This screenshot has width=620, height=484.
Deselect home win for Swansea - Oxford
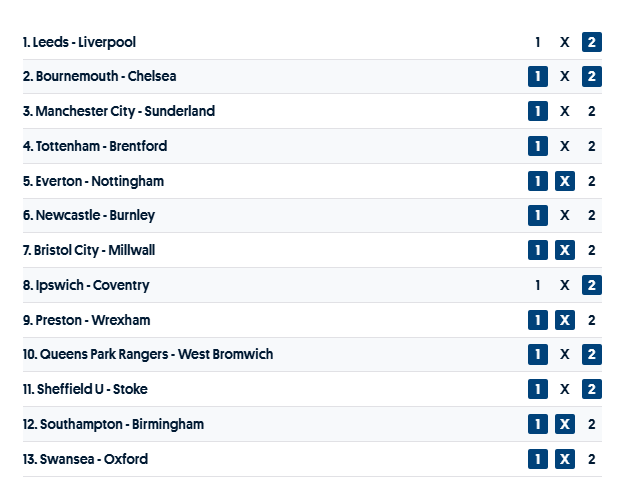click(538, 459)
